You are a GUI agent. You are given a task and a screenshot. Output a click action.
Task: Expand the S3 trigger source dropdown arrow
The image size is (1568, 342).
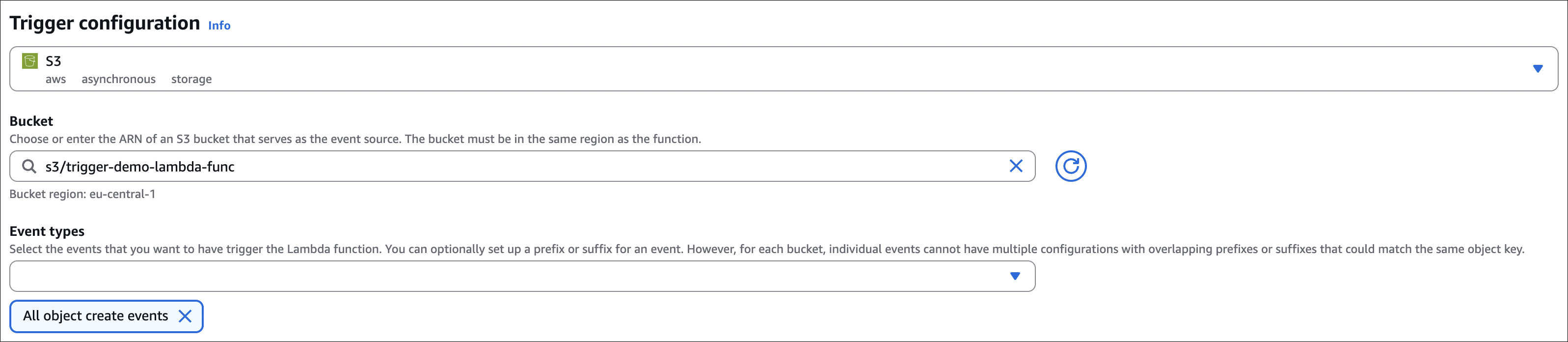tap(1538, 69)
